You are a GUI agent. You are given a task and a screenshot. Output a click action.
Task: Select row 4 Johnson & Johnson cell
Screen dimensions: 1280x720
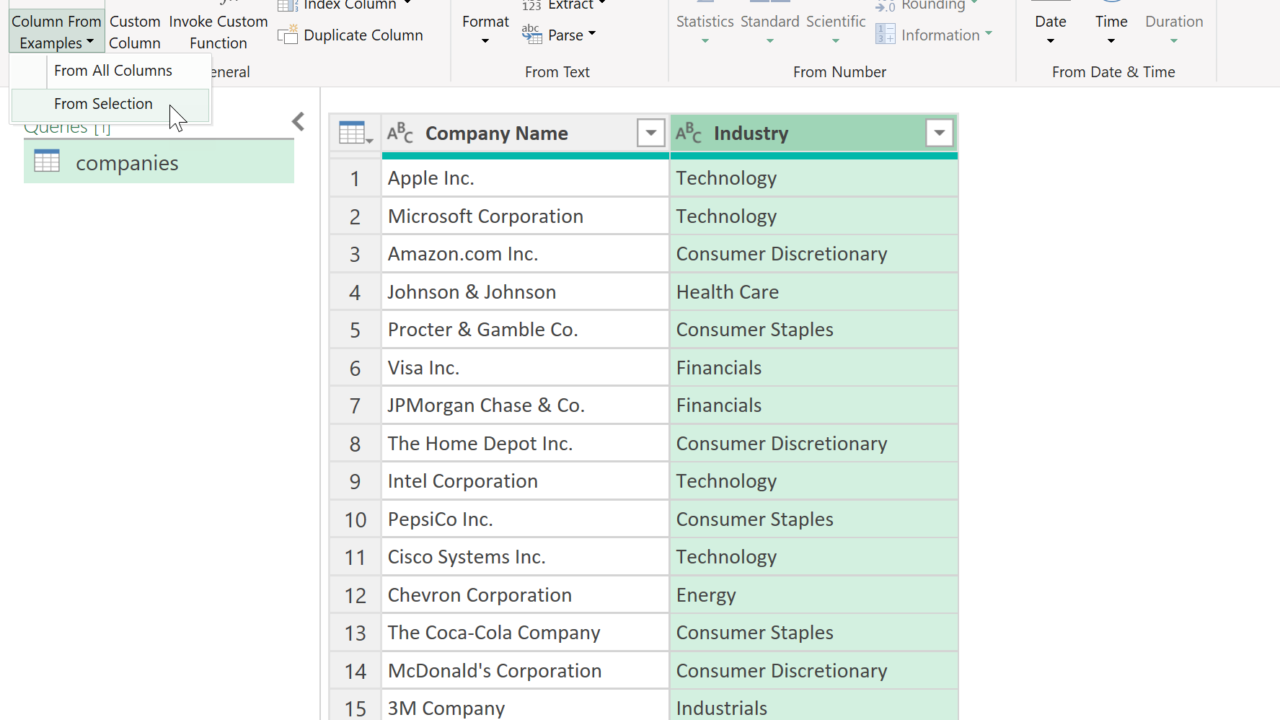coord(524,292)
